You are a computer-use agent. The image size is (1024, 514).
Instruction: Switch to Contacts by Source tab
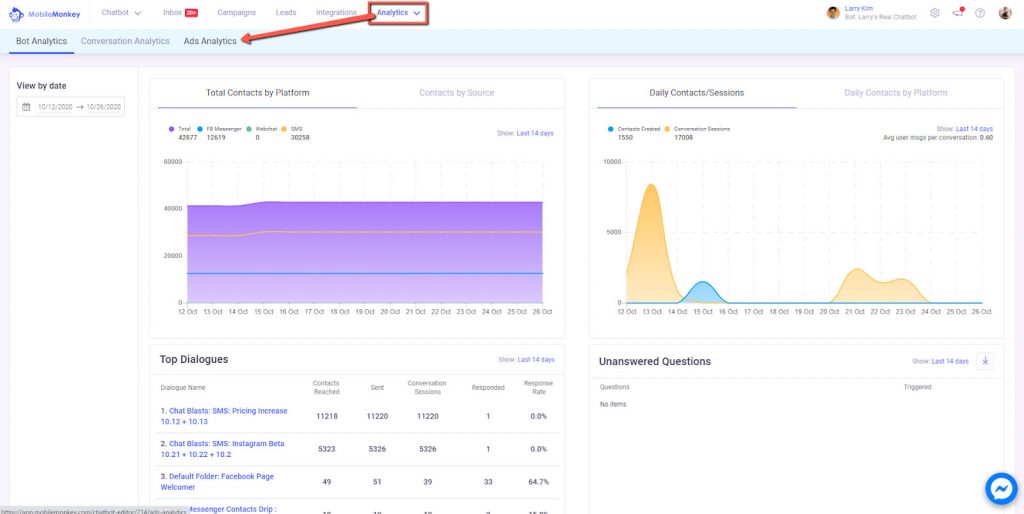(x=456, y=93)
